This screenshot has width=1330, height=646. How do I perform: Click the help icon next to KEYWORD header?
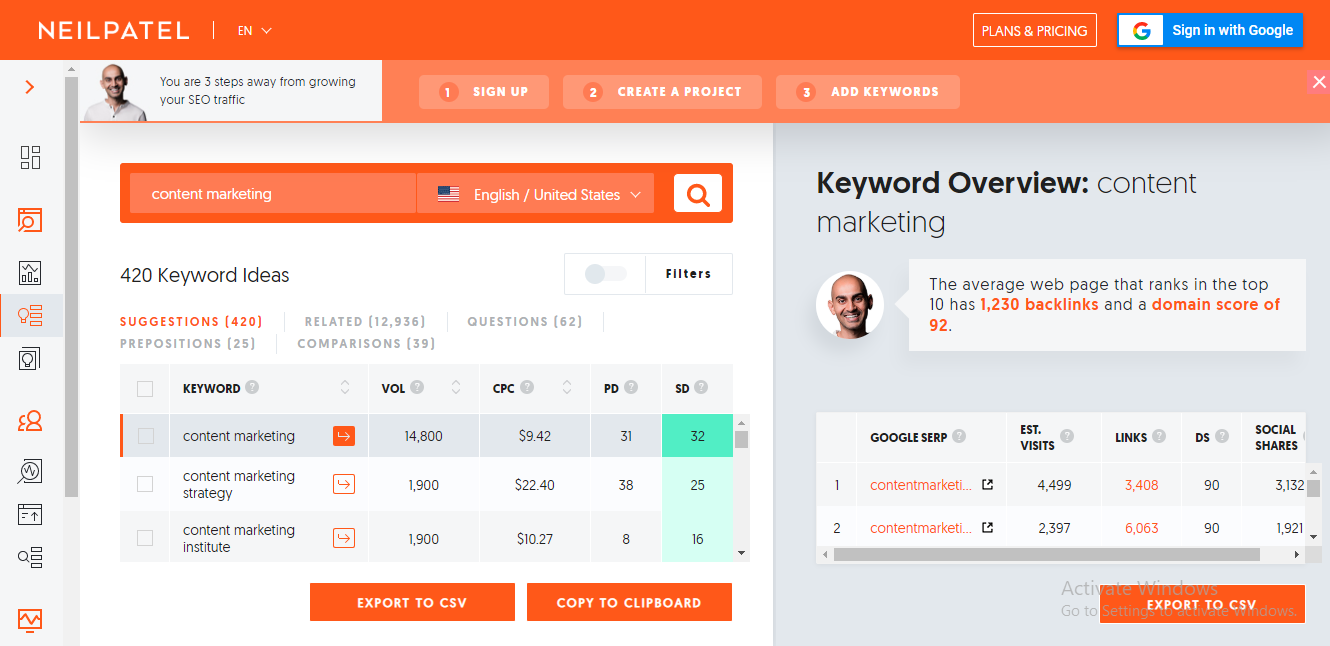tap(252, 388)
